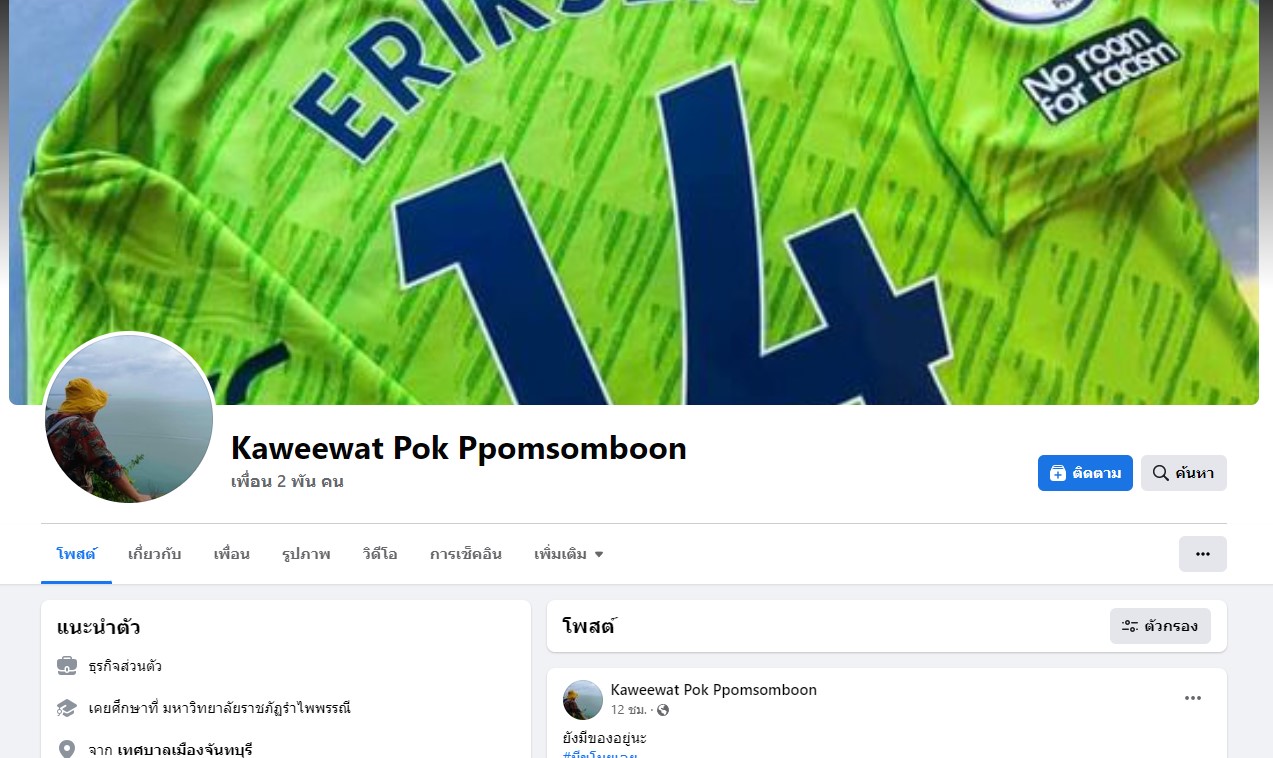
Task: Open the three-dots profile options menu
Action: point(1202,554)
